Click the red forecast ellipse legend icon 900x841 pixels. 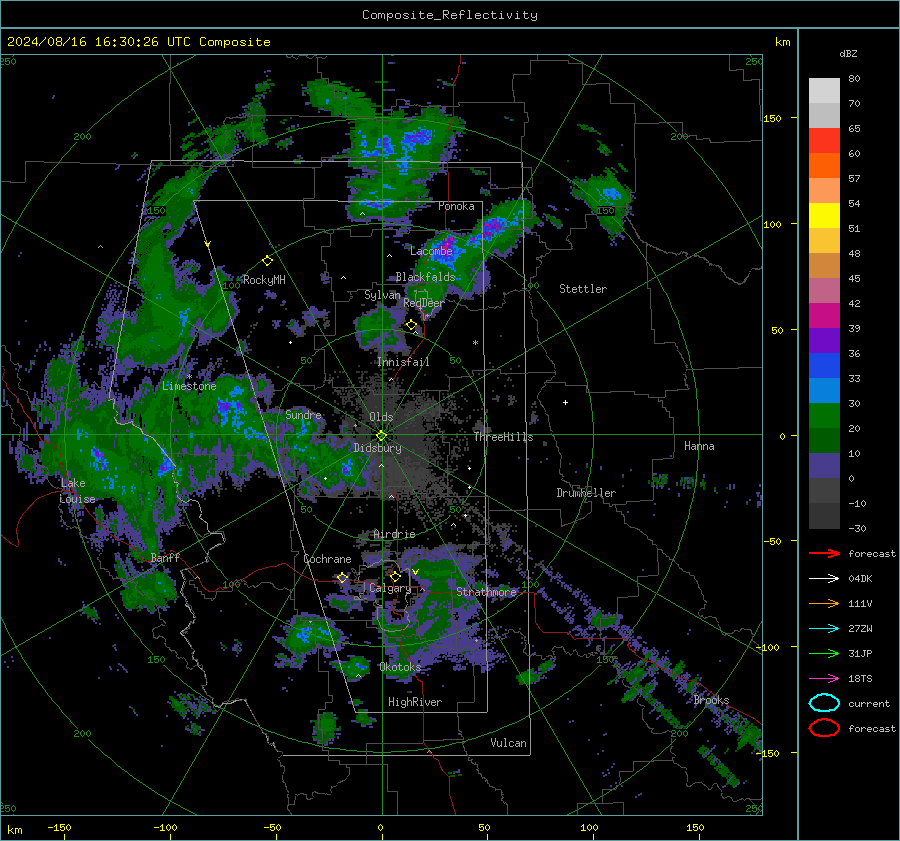(824, 728)
